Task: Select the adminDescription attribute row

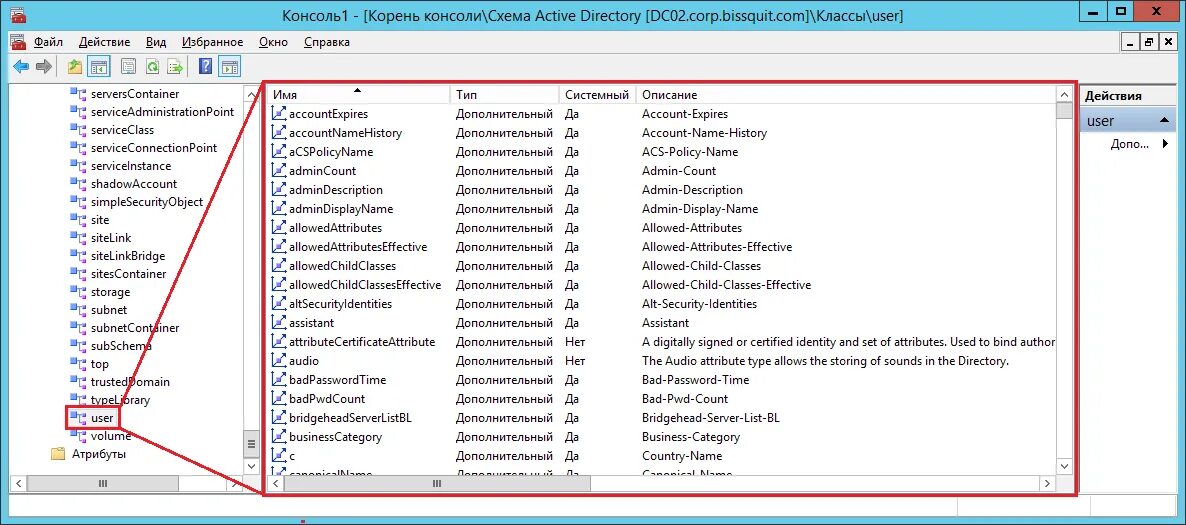Action: tap(663, 190)
